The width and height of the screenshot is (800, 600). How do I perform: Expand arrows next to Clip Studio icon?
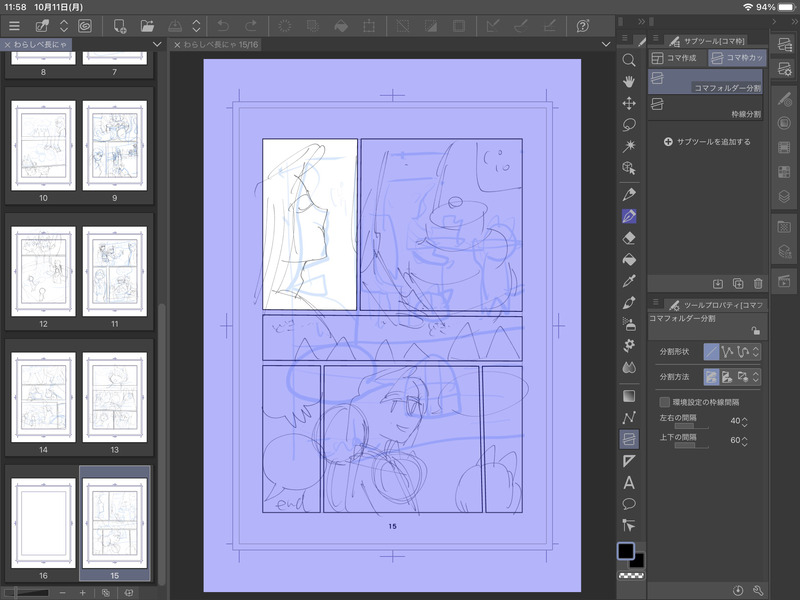click(x=64, y=26)
